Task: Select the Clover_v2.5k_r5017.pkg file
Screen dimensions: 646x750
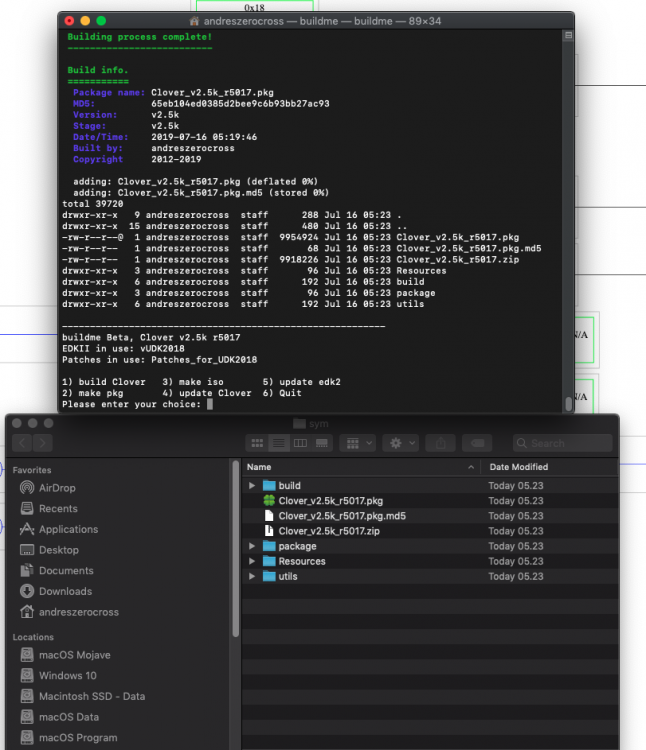Action: click(x=430, y=501)
